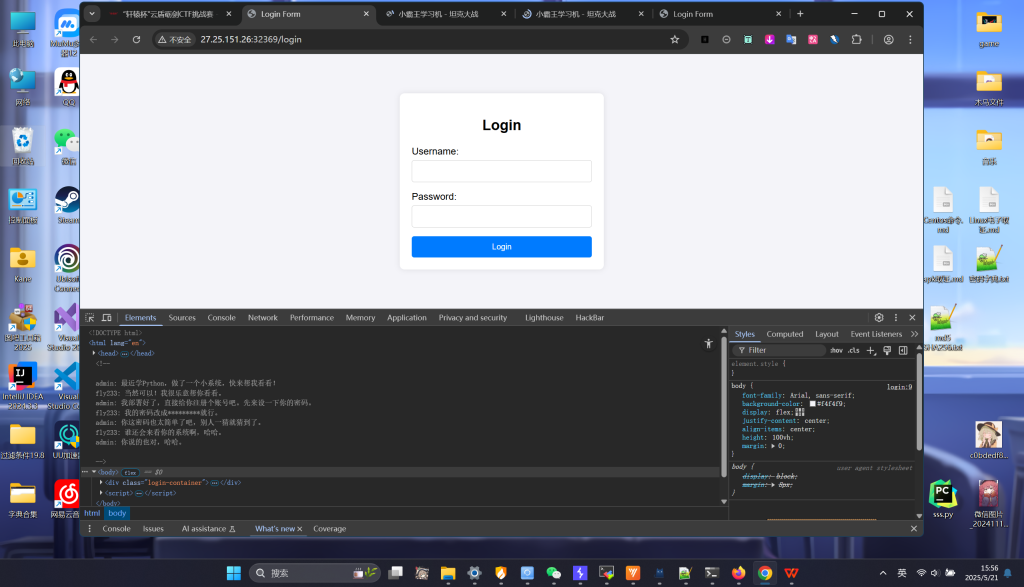
Task: Open the Performance panel
Action: (312, 318)
